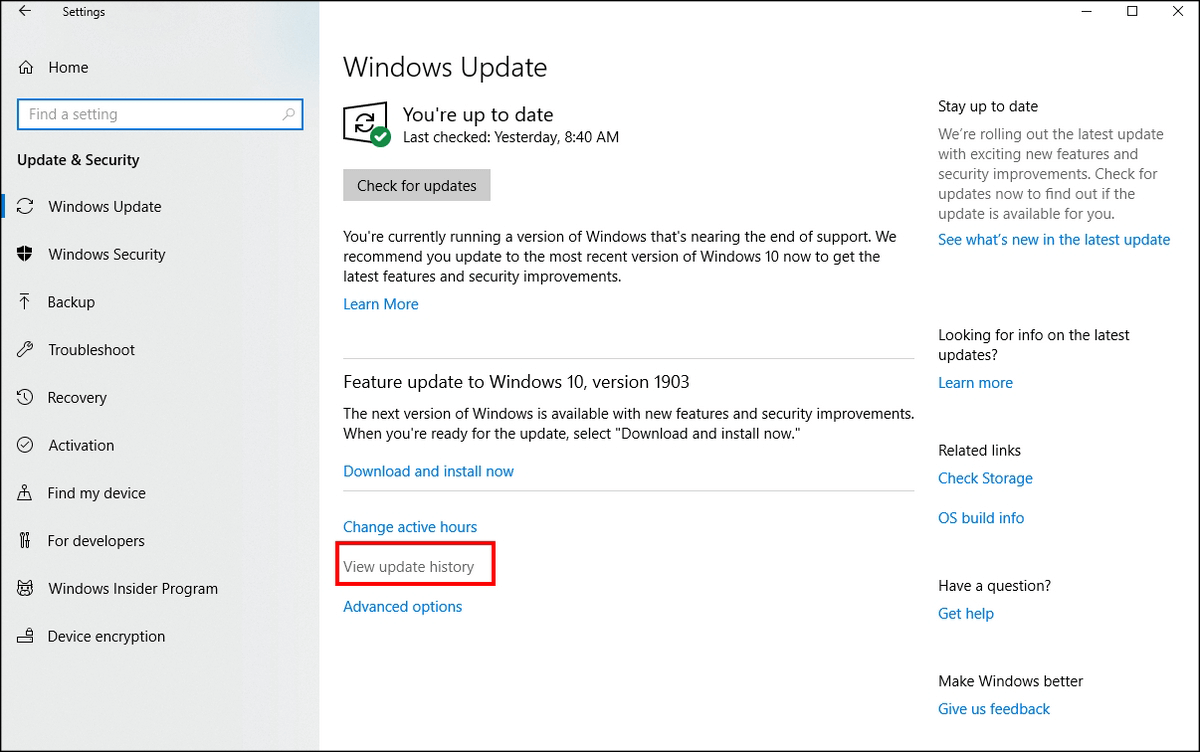Click the Have a question? heading
The width and height of the screenshot is (1200, 752).
(x=995, y=586)
